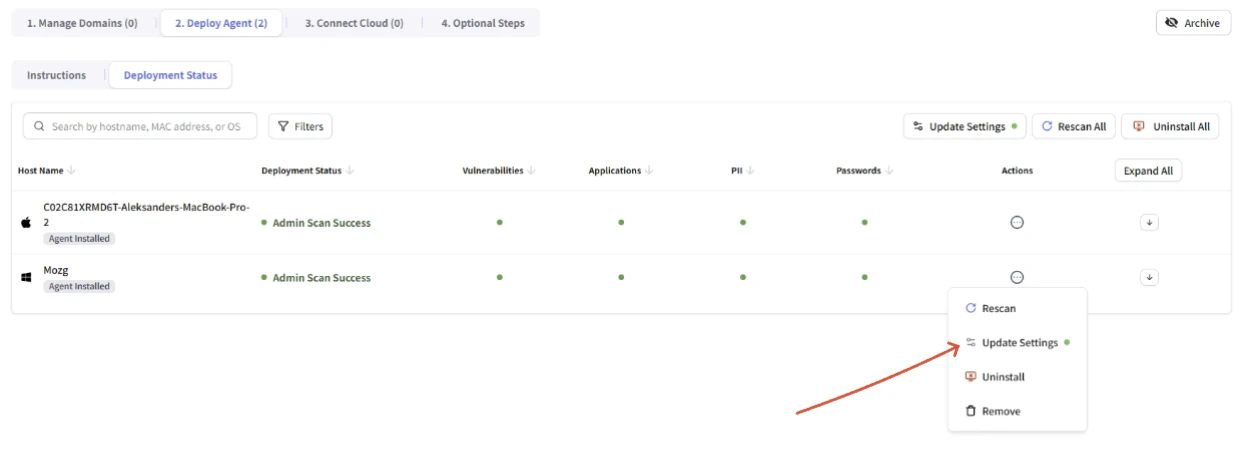Click the search hostname input field

(140, 126)
